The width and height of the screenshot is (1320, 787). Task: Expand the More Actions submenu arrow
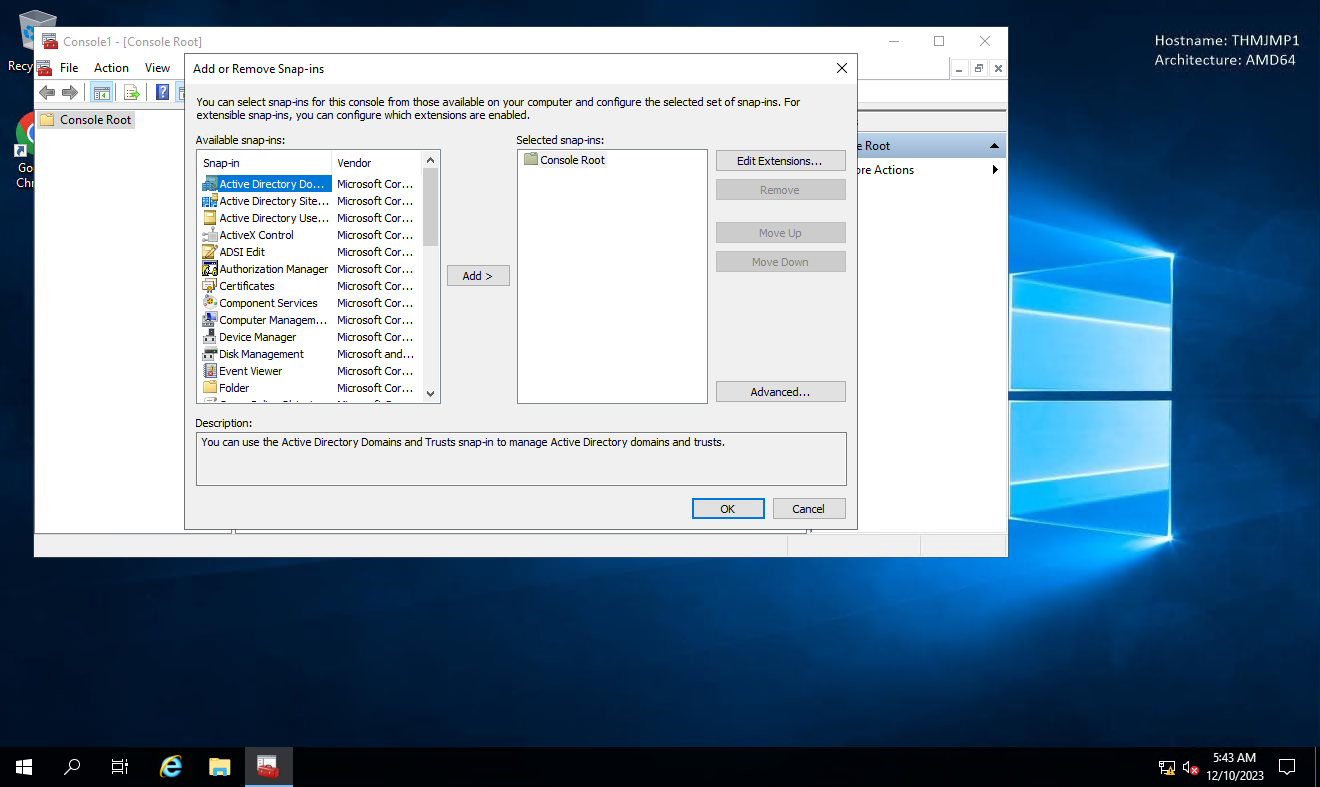(995, 170)
